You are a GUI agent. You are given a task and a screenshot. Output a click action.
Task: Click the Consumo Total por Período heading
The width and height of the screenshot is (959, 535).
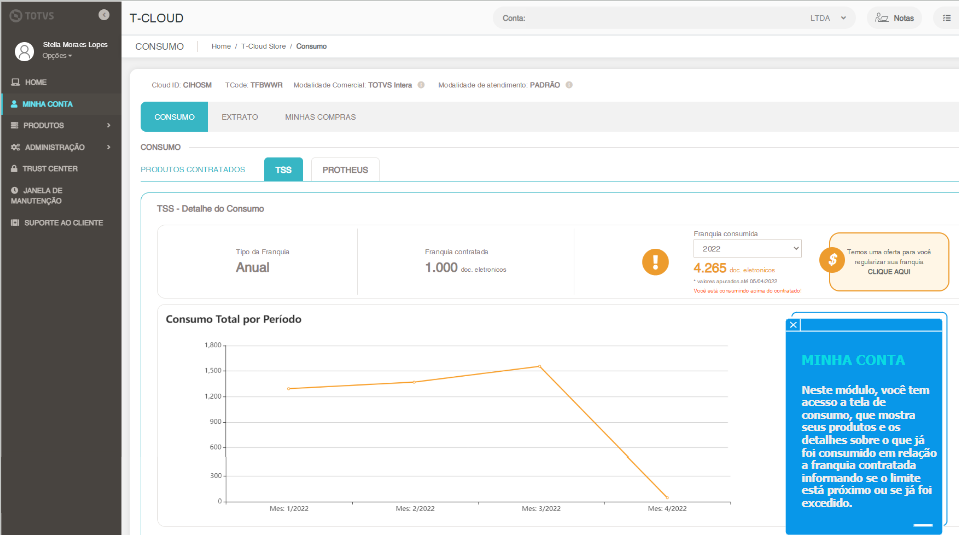[x=234, y=319]
